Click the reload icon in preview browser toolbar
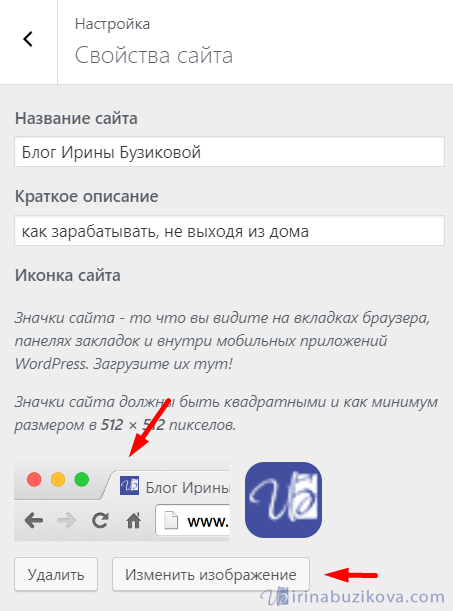 pyautogui.click(x=100, y=521)
